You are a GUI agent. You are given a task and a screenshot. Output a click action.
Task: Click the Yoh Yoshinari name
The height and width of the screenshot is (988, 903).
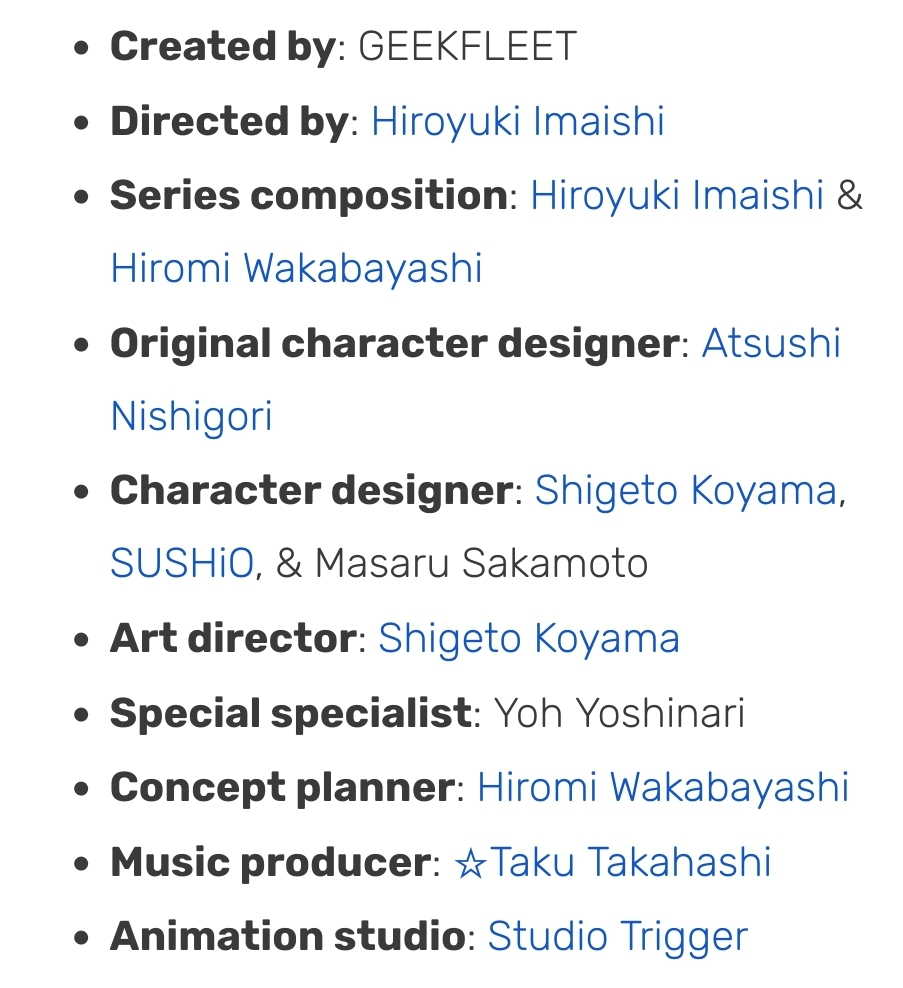[x=619, y=713]
